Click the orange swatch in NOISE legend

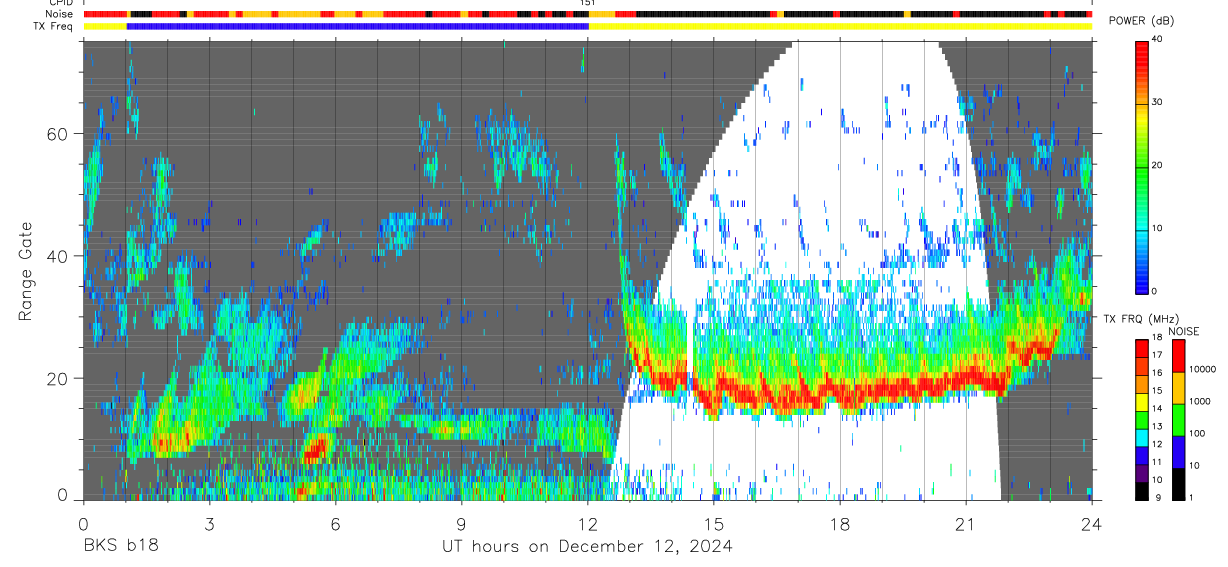pos(1178,387)
